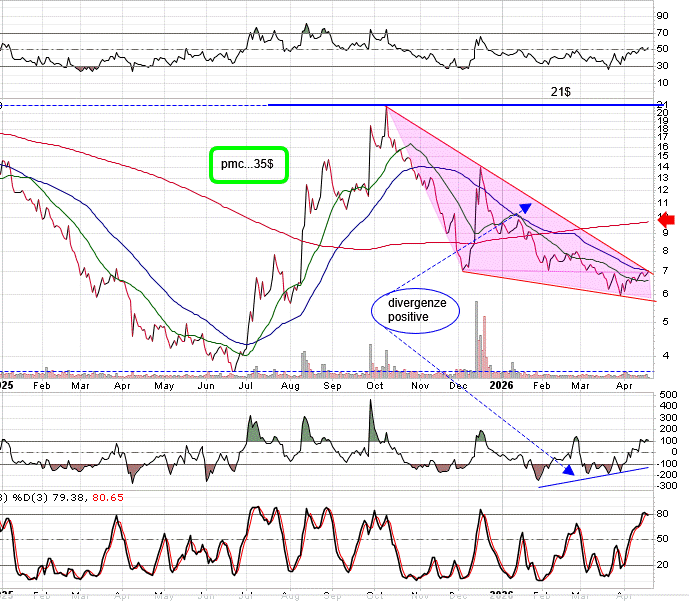This screenshot has height=603, width=689.
Task: Click "2026" on the bottom time axis
Action: pos(501,596)
